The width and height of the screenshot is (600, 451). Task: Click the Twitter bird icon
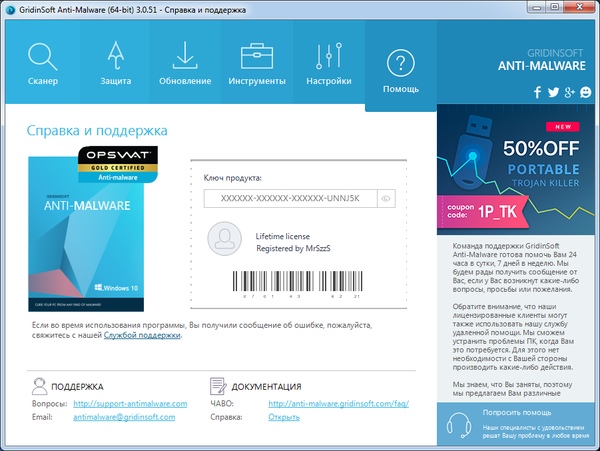(x=553, y=93)
